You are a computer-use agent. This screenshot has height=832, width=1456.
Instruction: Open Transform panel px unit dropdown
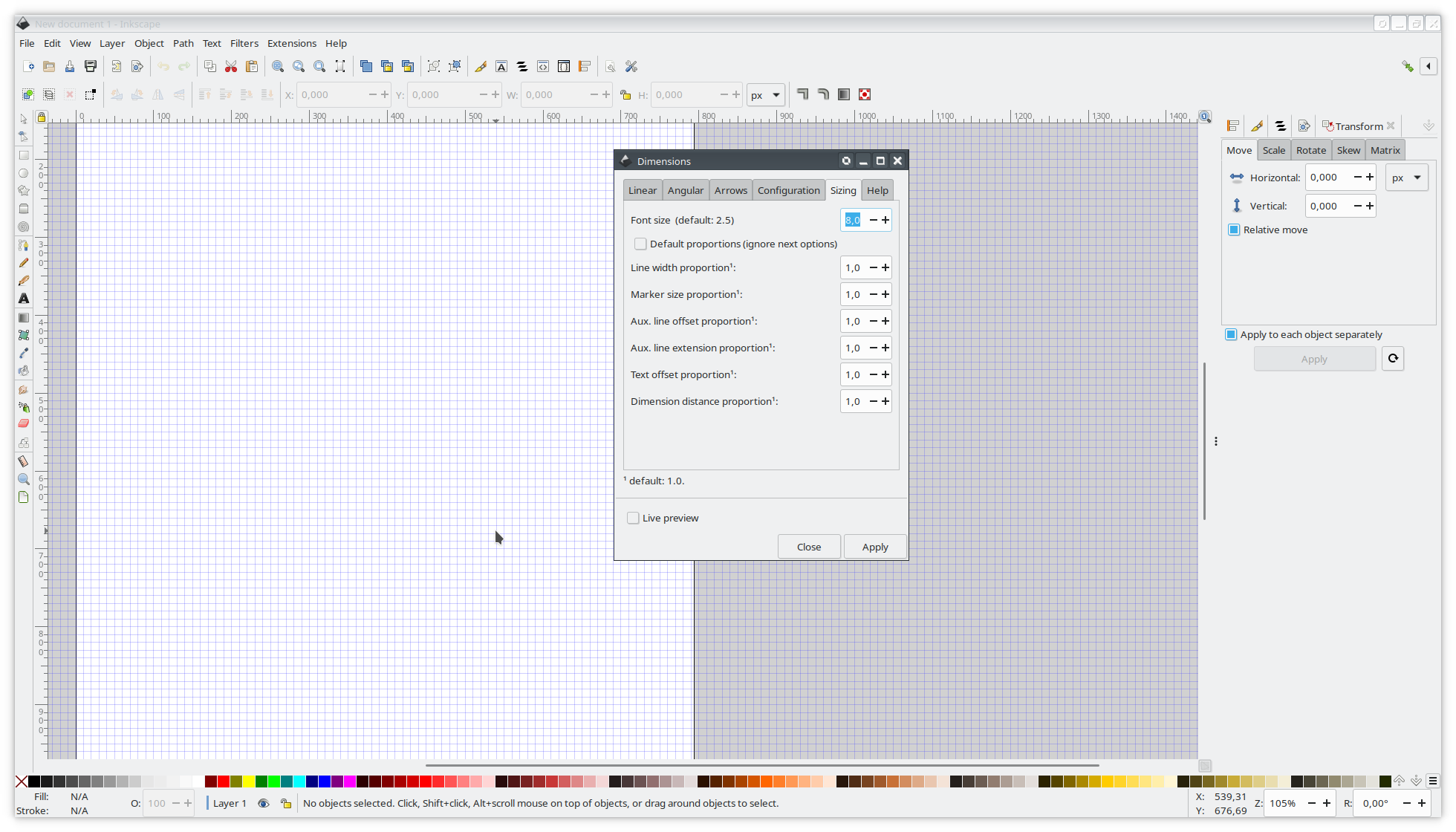click(x=1406, y=178)
